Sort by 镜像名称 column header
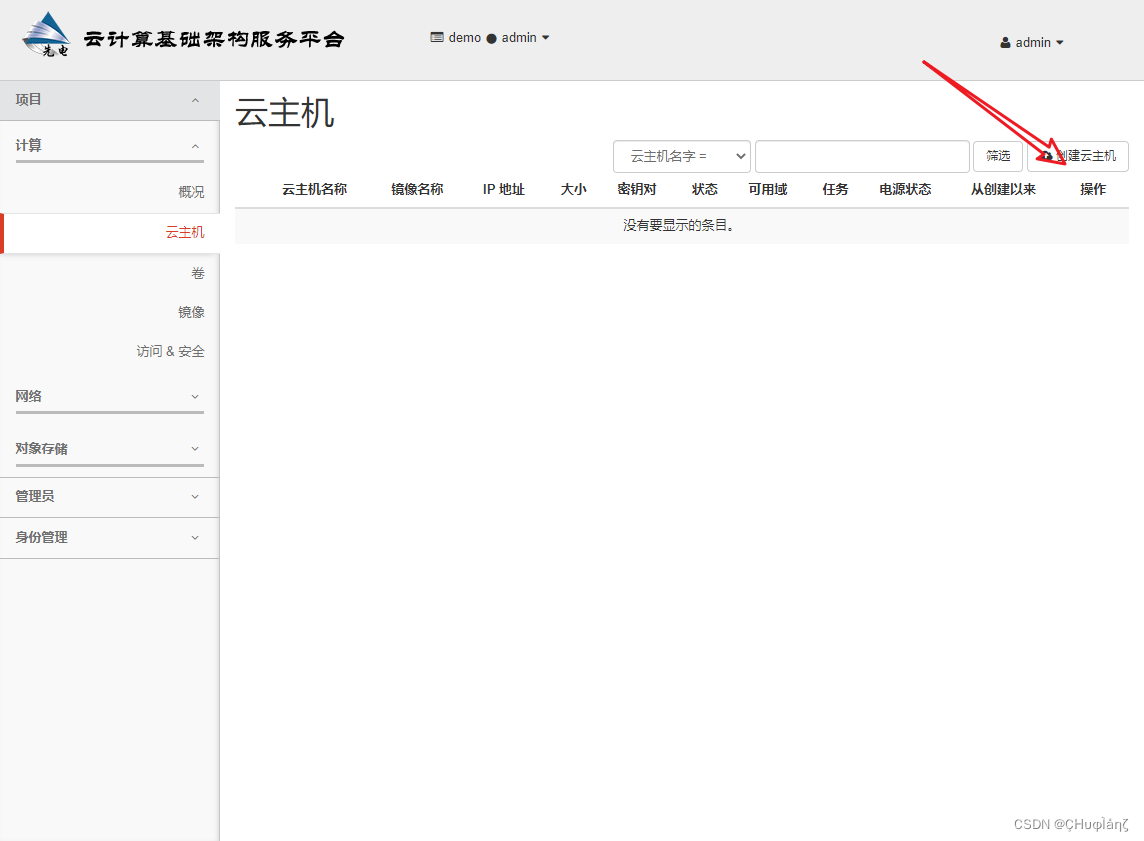Screen dimensions: 1144x841 pyautogui.click(x=417, y=190)
